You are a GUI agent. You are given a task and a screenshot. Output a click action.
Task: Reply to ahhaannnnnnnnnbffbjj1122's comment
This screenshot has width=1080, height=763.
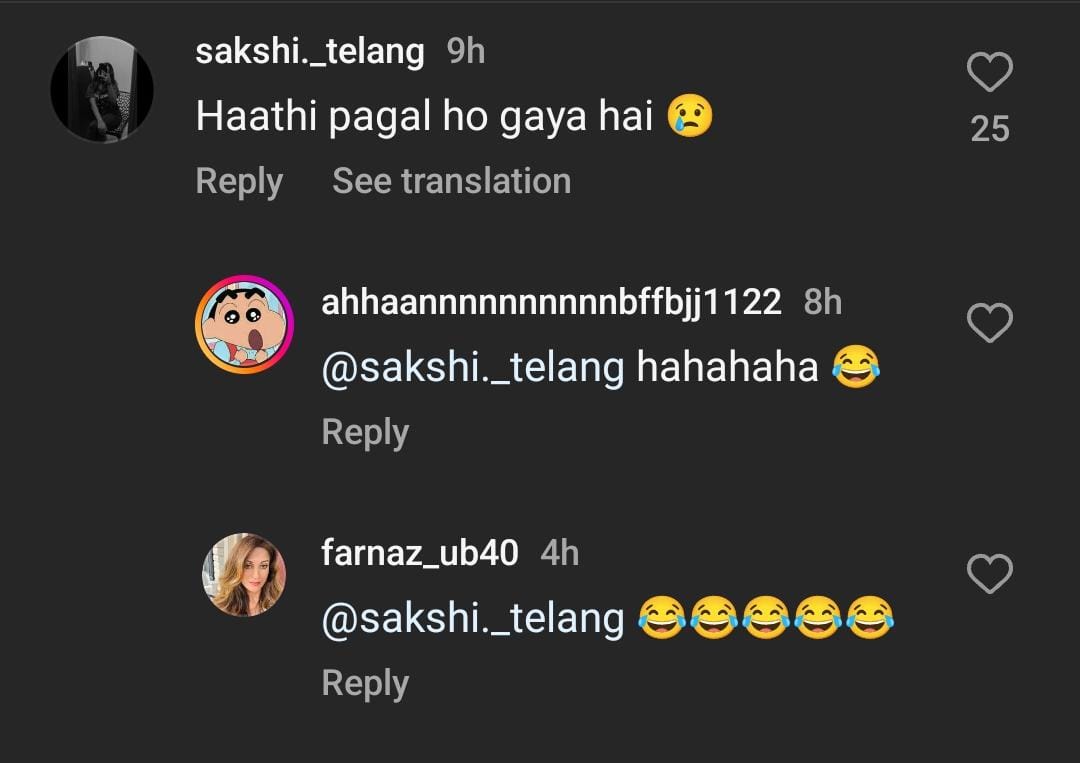coord(365,432)
